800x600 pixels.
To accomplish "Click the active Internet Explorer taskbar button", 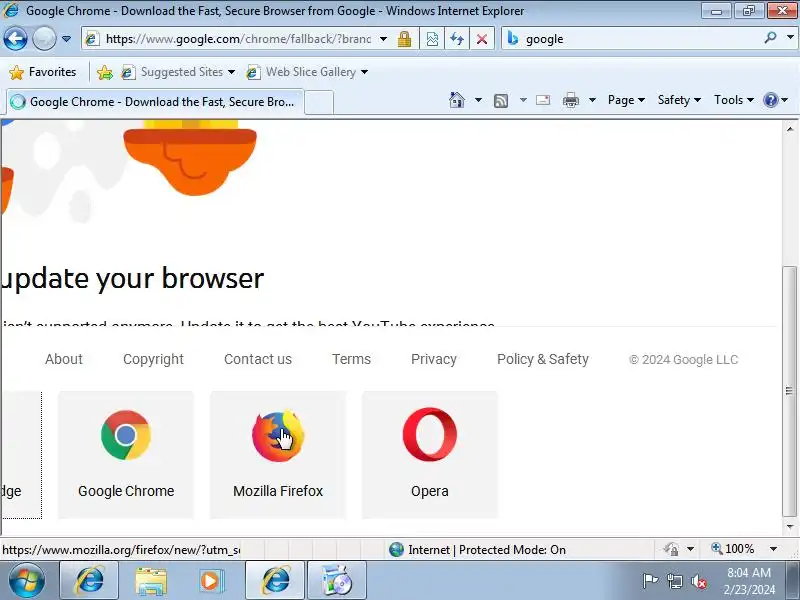I will coord(275,581).
